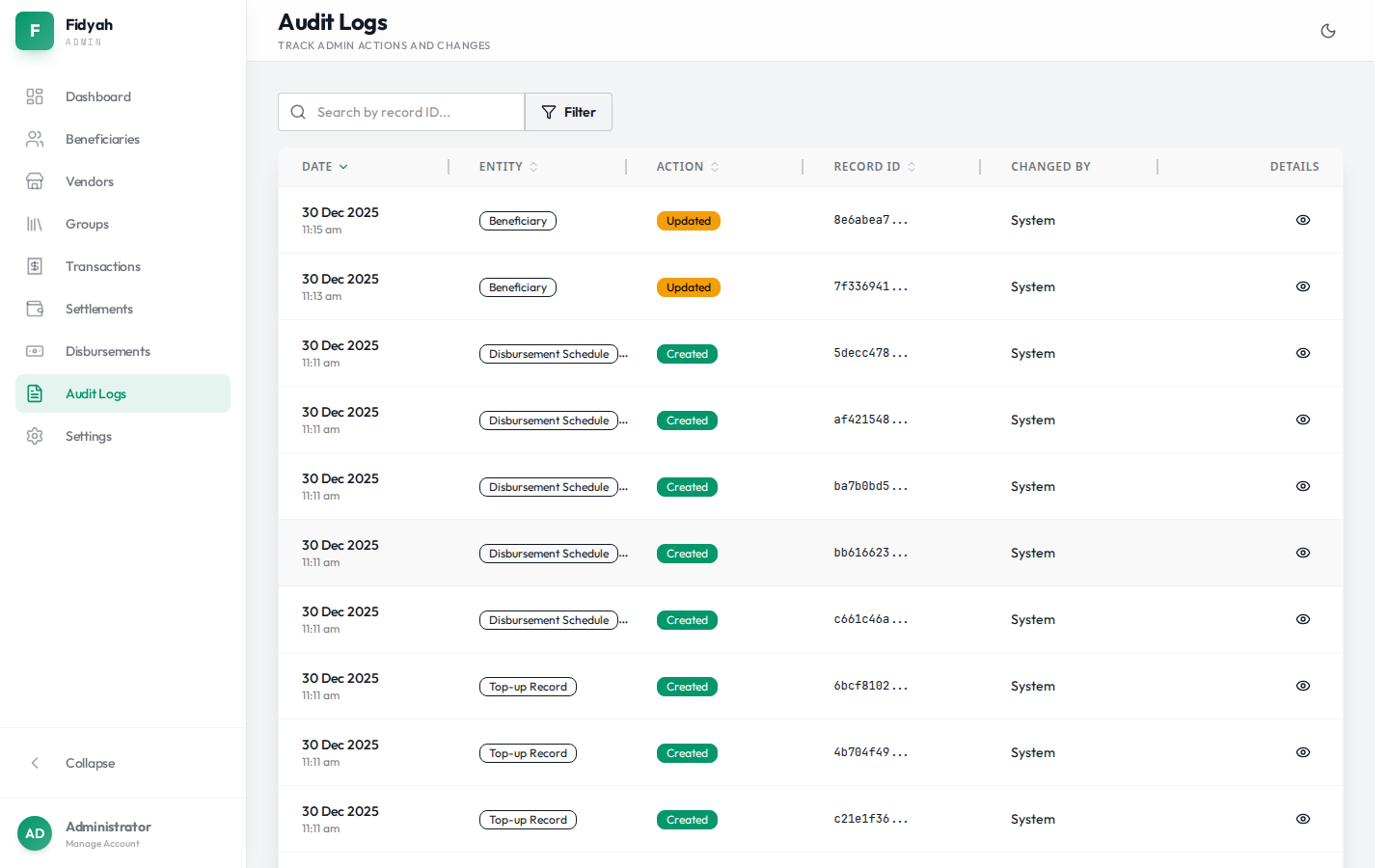This screenshot has height=868, width=1389.
Task: Click the search by record ID field
Action: coord(401,112)
